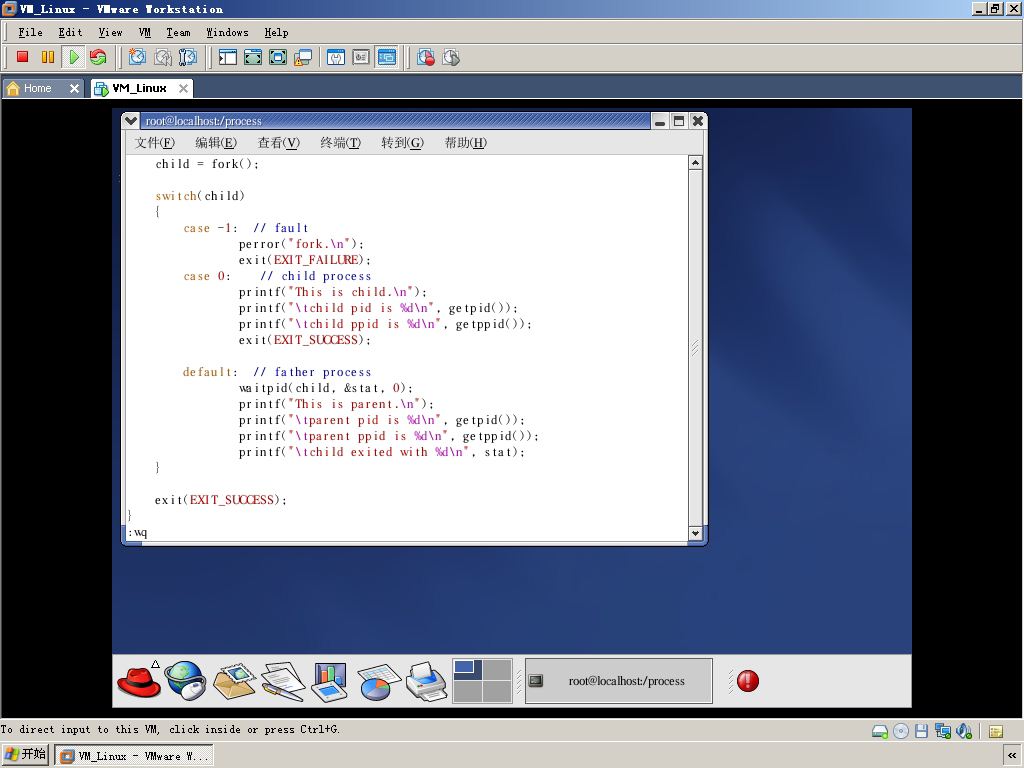The image size is (1024, 768).
Task: Close the VM_Linux tab
Action: [184, 88]
